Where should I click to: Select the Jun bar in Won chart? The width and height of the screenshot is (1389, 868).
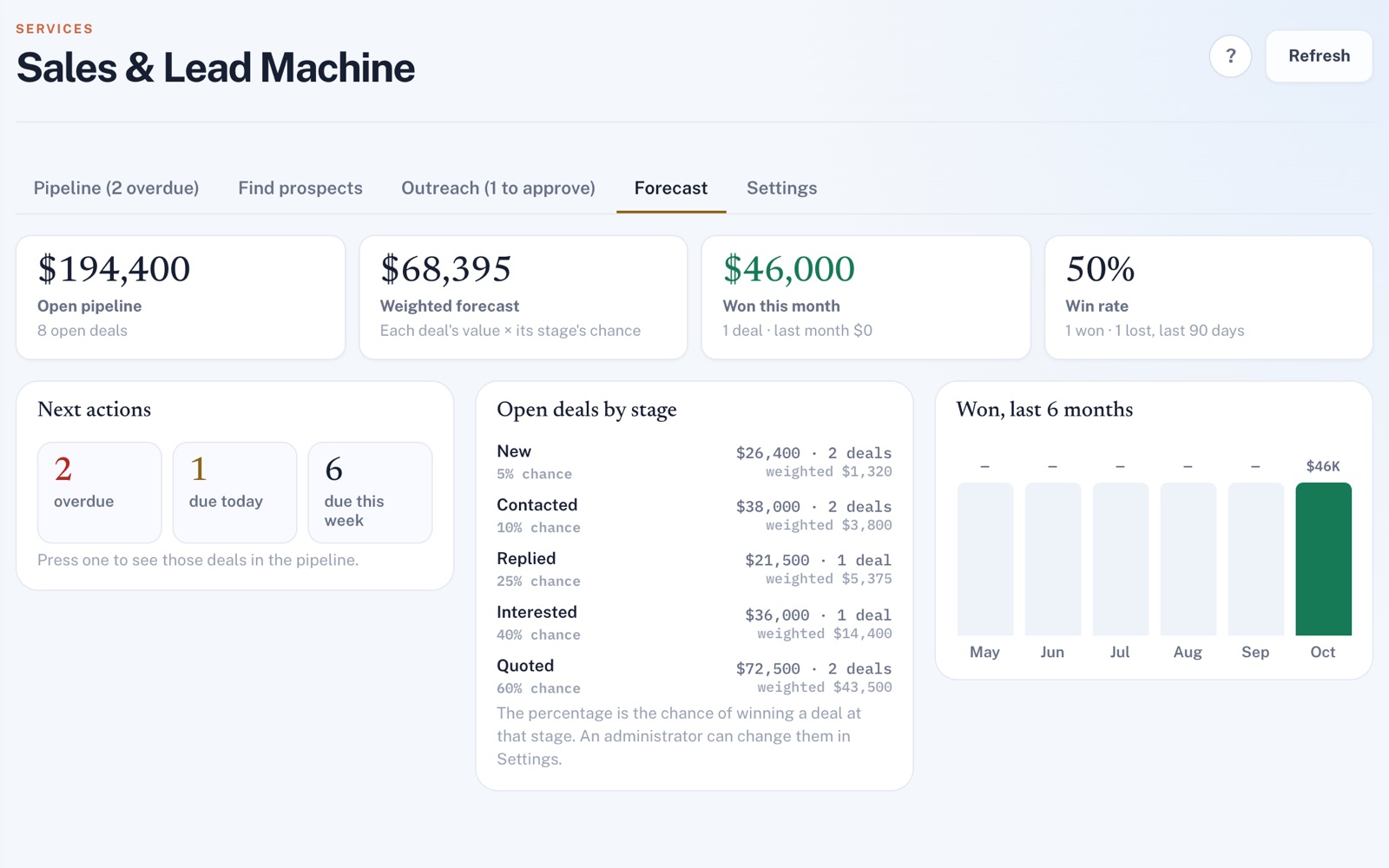point(1052,559)
